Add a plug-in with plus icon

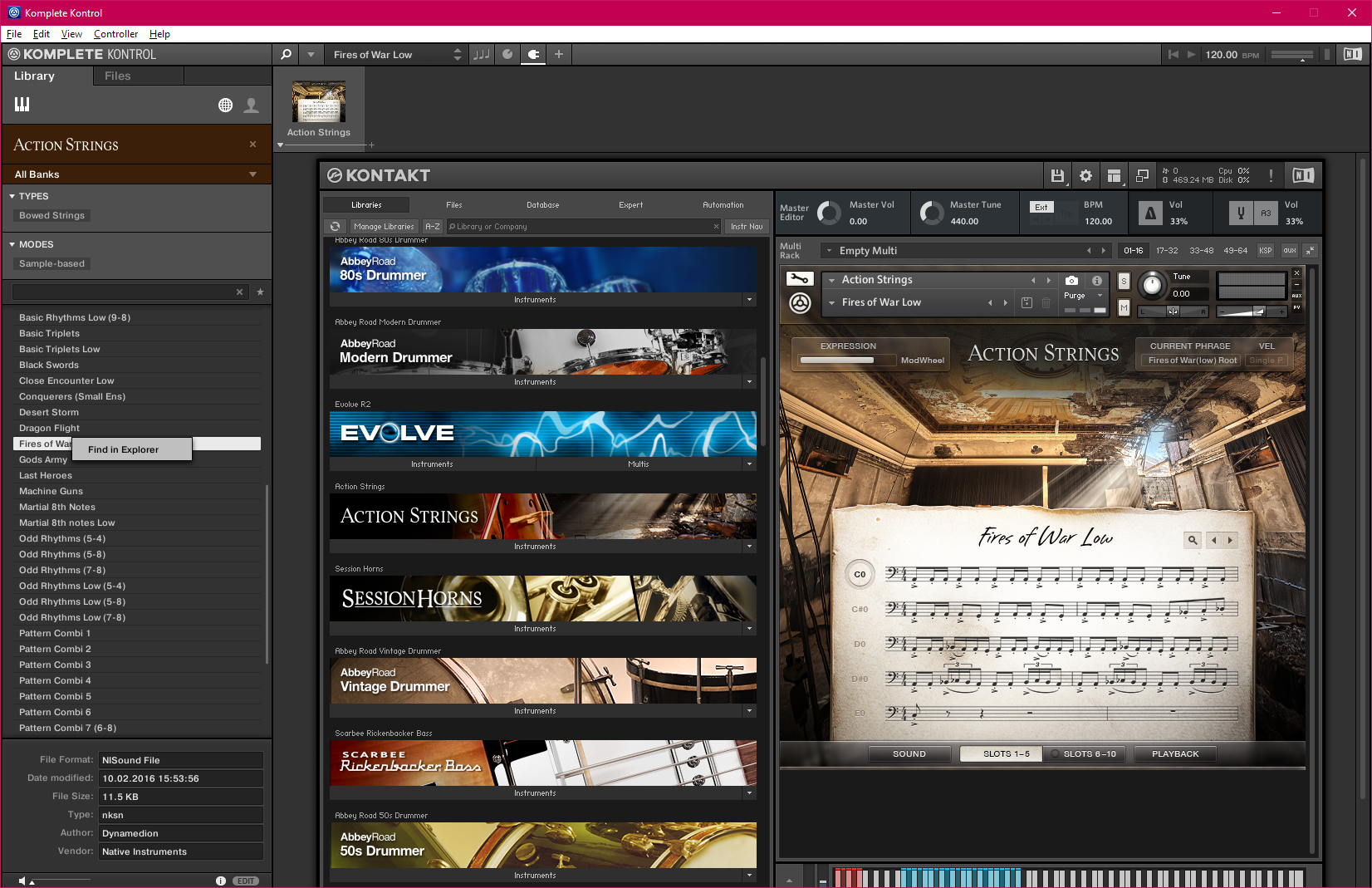click(559, 54)
